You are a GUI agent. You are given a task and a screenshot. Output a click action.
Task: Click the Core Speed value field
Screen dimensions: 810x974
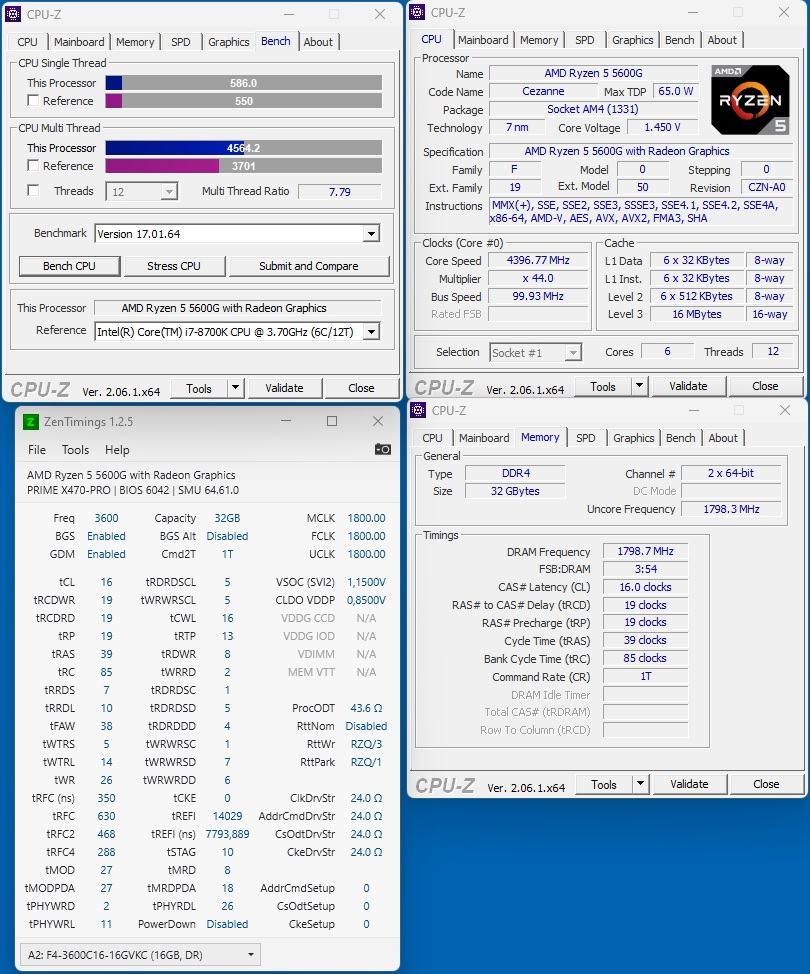[538, 260]
